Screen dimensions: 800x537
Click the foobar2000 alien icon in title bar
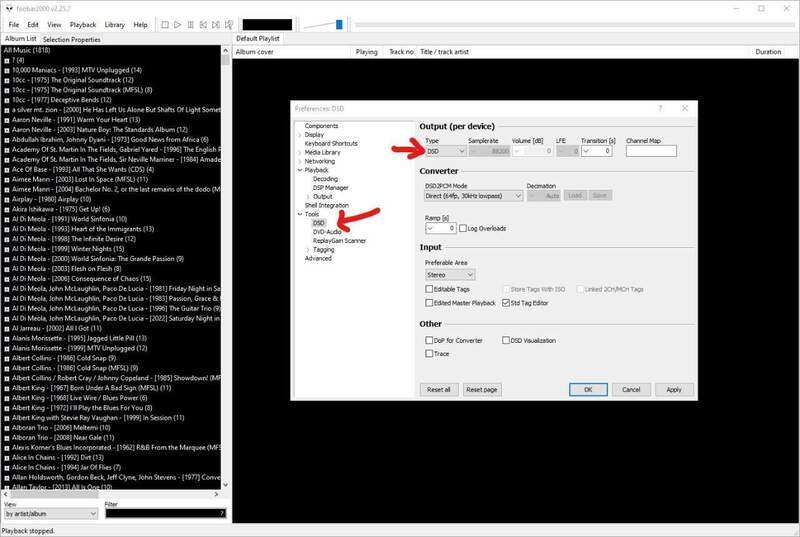9,9
